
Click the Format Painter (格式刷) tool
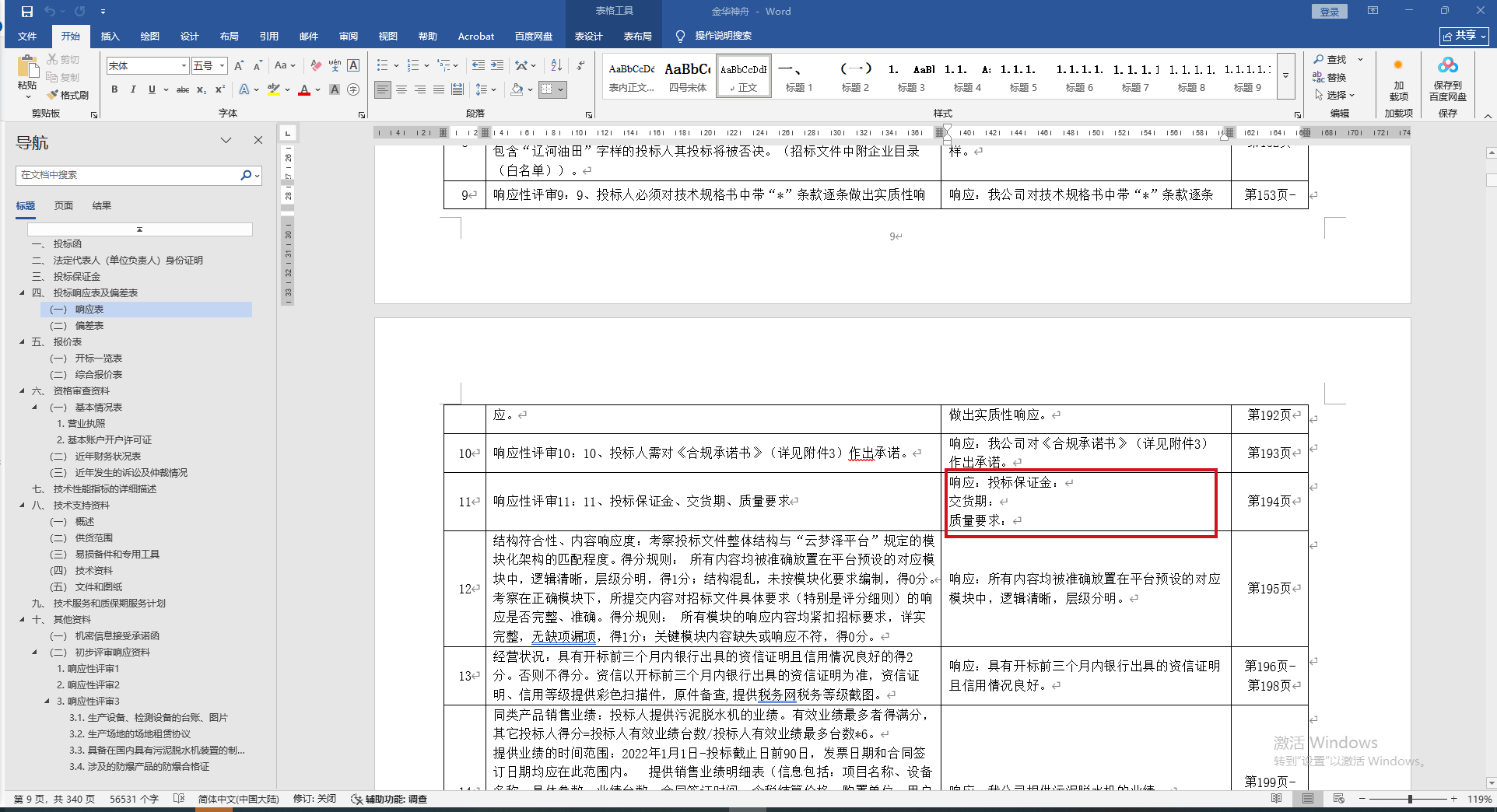pyautogui.click(x=68, y=95)
